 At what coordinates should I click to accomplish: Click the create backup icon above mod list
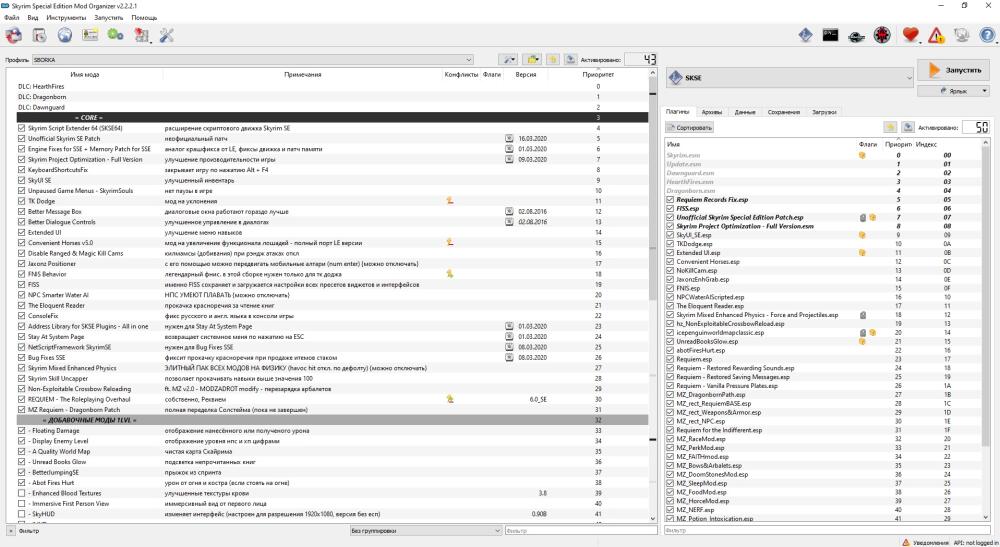(x=570, y=59)
